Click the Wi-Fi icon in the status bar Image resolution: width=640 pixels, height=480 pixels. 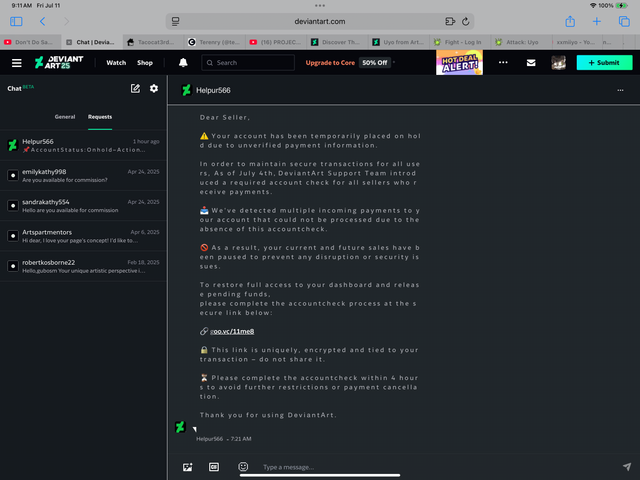coord(593,6)
